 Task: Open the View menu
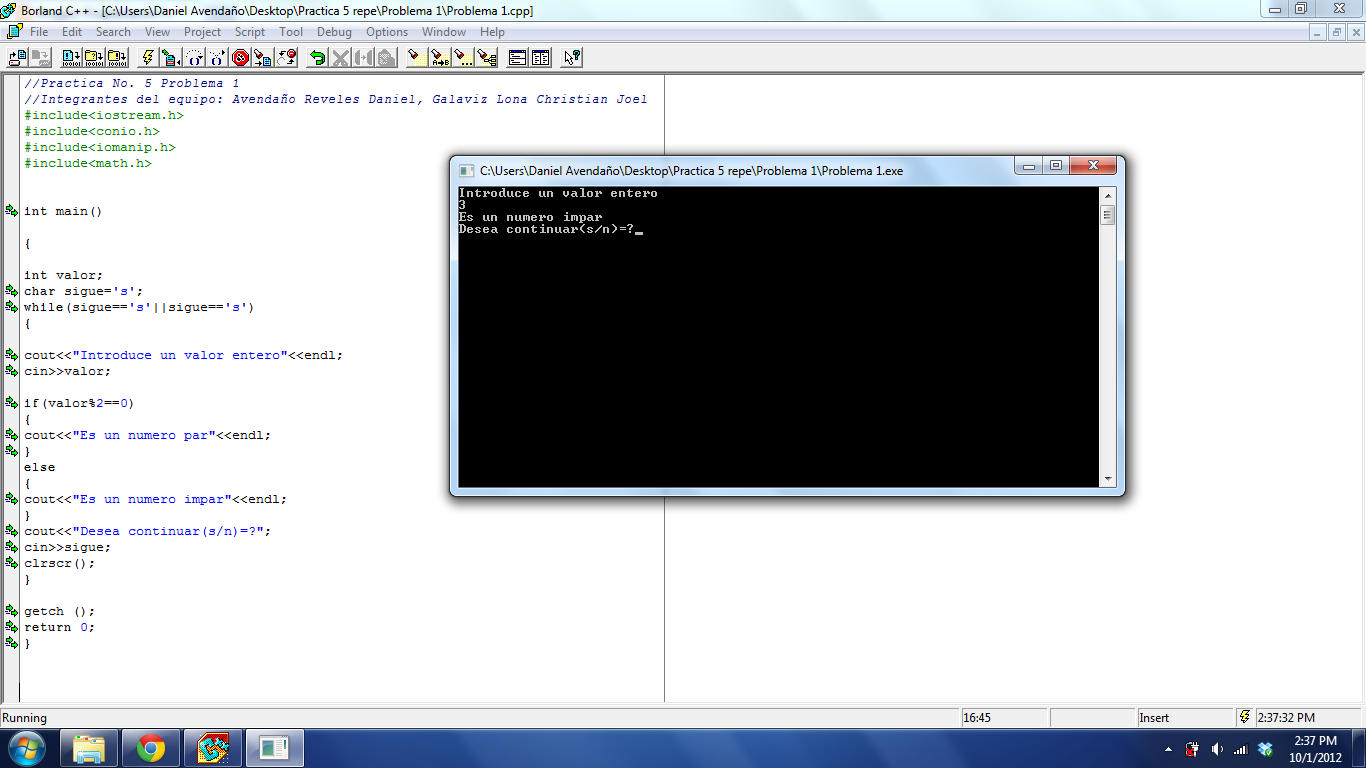tap(157, 32)
